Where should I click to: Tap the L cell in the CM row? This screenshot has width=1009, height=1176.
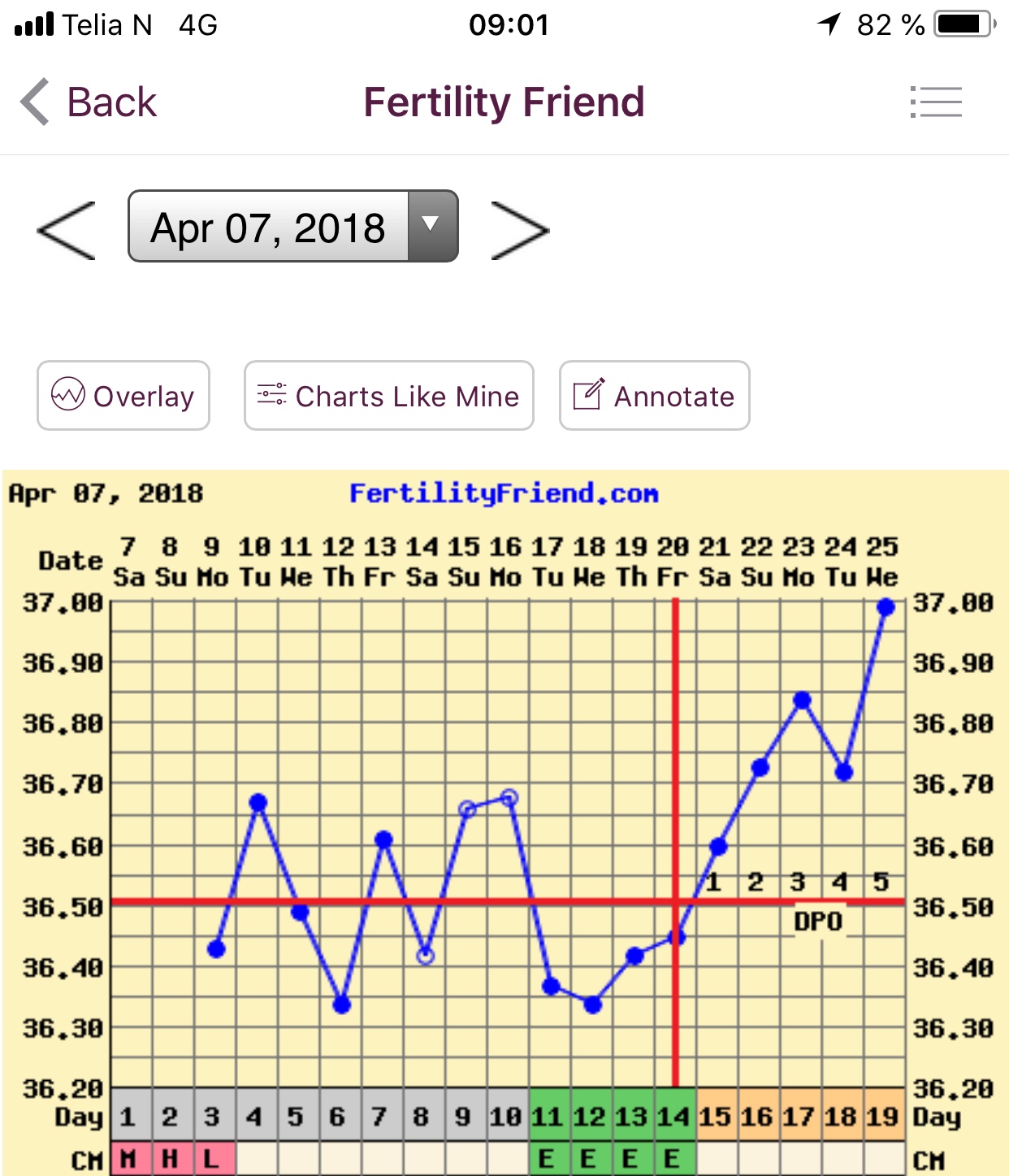(x=212, y=1159)
